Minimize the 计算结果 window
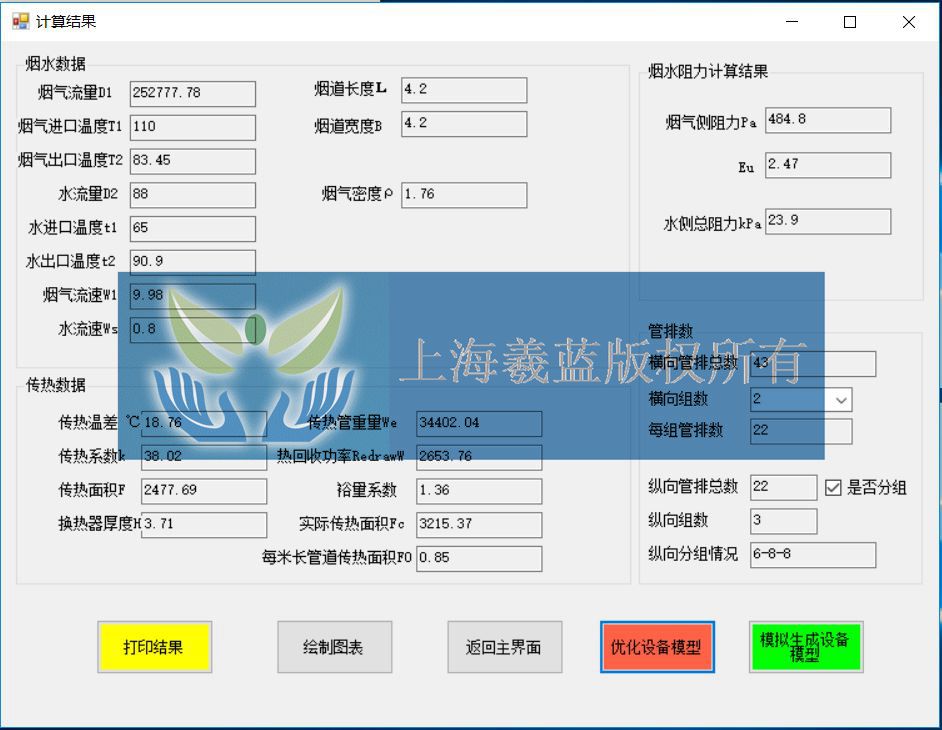The image size is (942, 730). 792,22
